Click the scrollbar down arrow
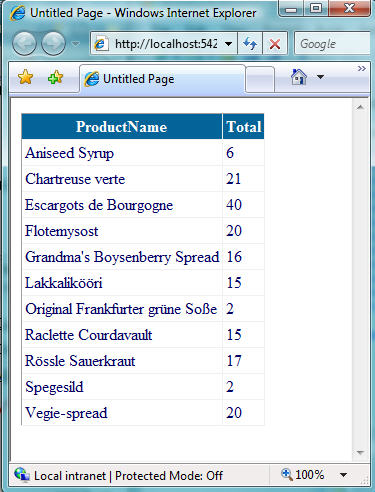 coord(360,452)
